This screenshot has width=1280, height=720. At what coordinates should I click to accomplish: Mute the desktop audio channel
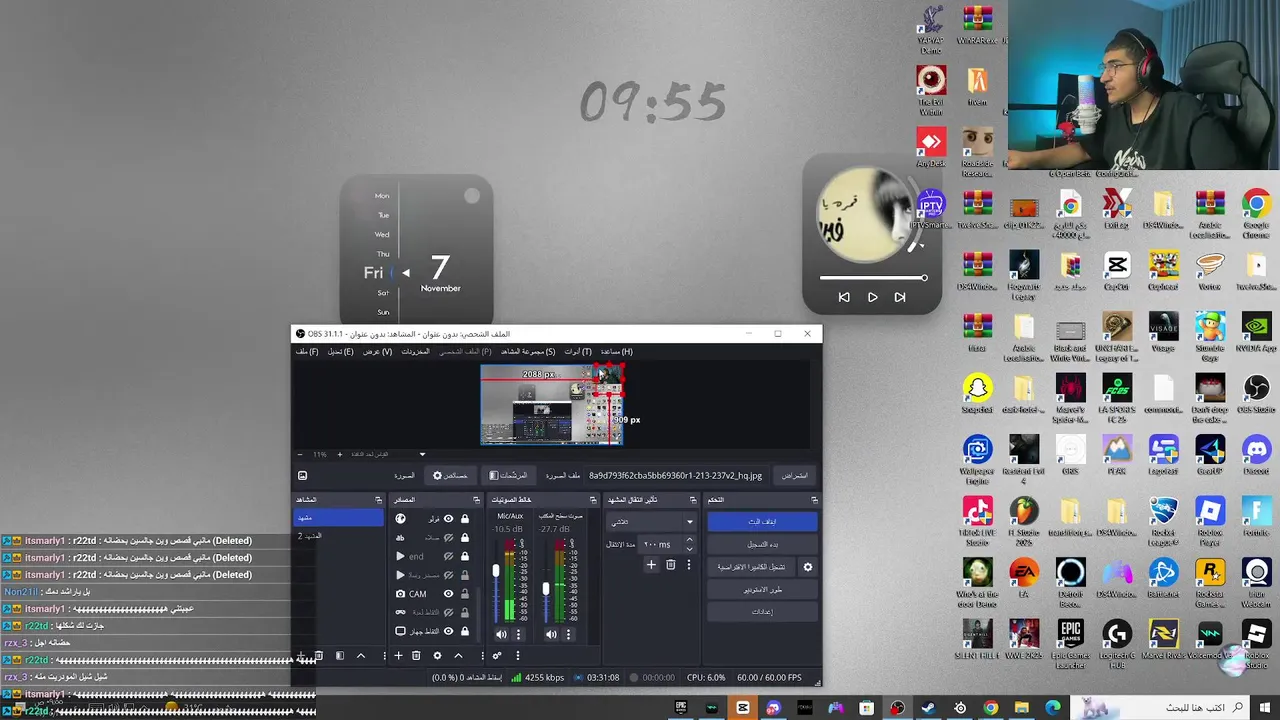(x=551, y=635)
